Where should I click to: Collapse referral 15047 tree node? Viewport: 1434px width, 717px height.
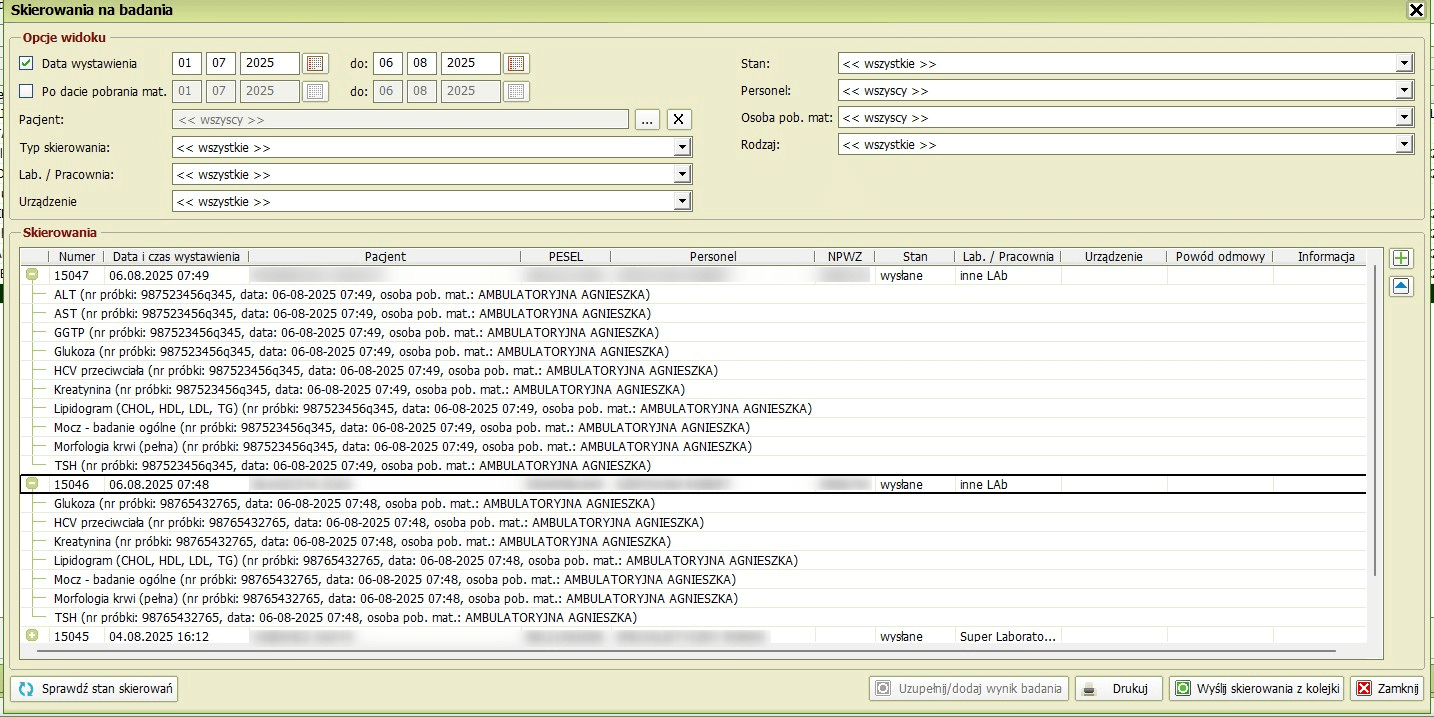[x=32, y=275]
